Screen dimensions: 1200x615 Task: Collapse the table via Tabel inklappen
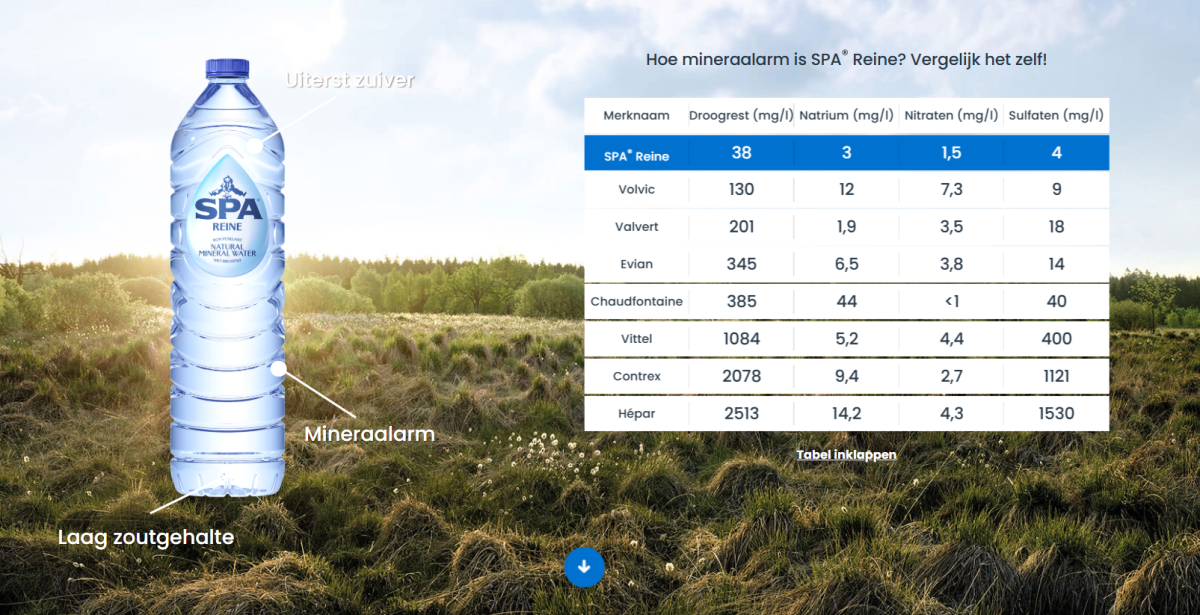click(846, 455)
